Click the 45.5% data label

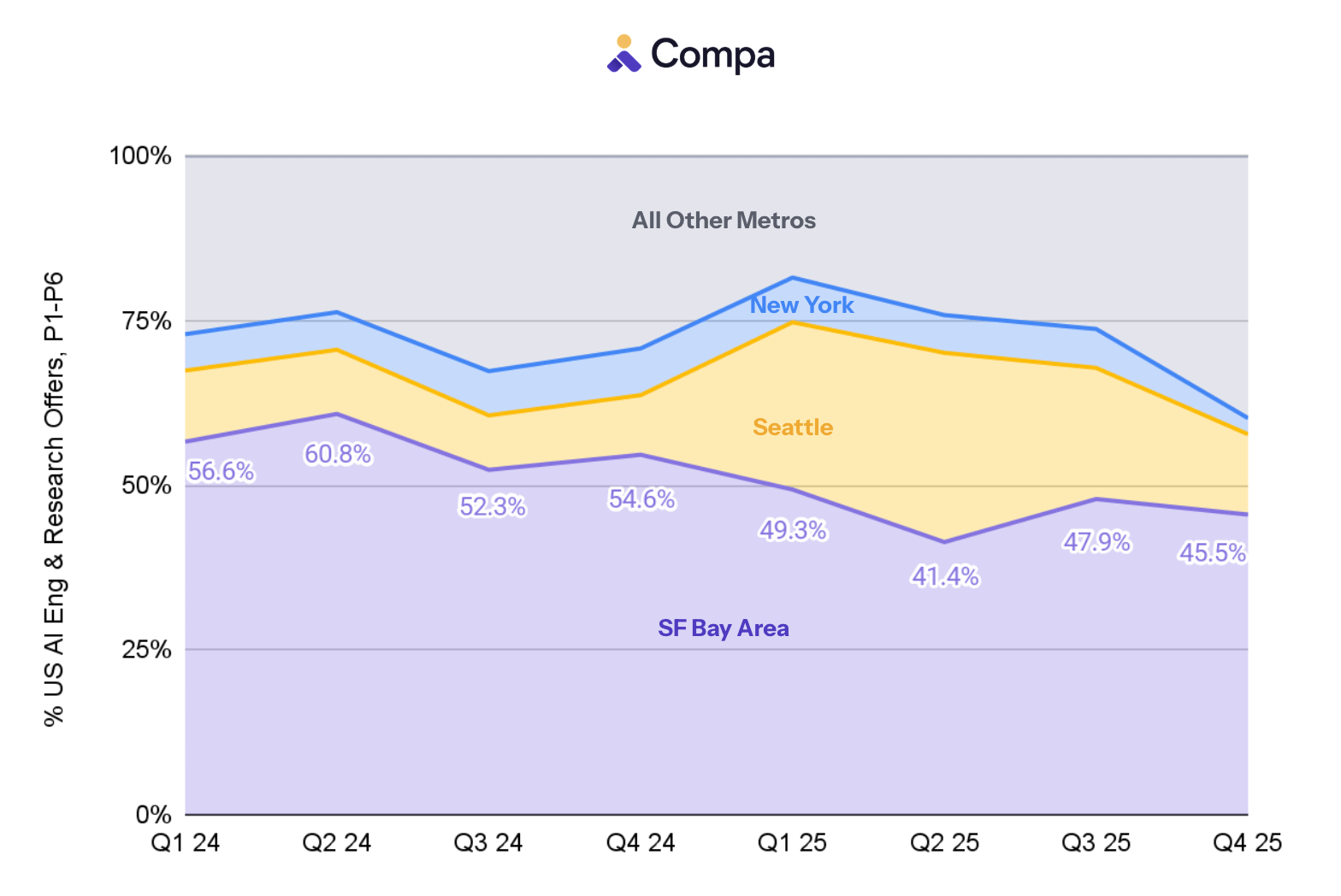coord(1213,552)
